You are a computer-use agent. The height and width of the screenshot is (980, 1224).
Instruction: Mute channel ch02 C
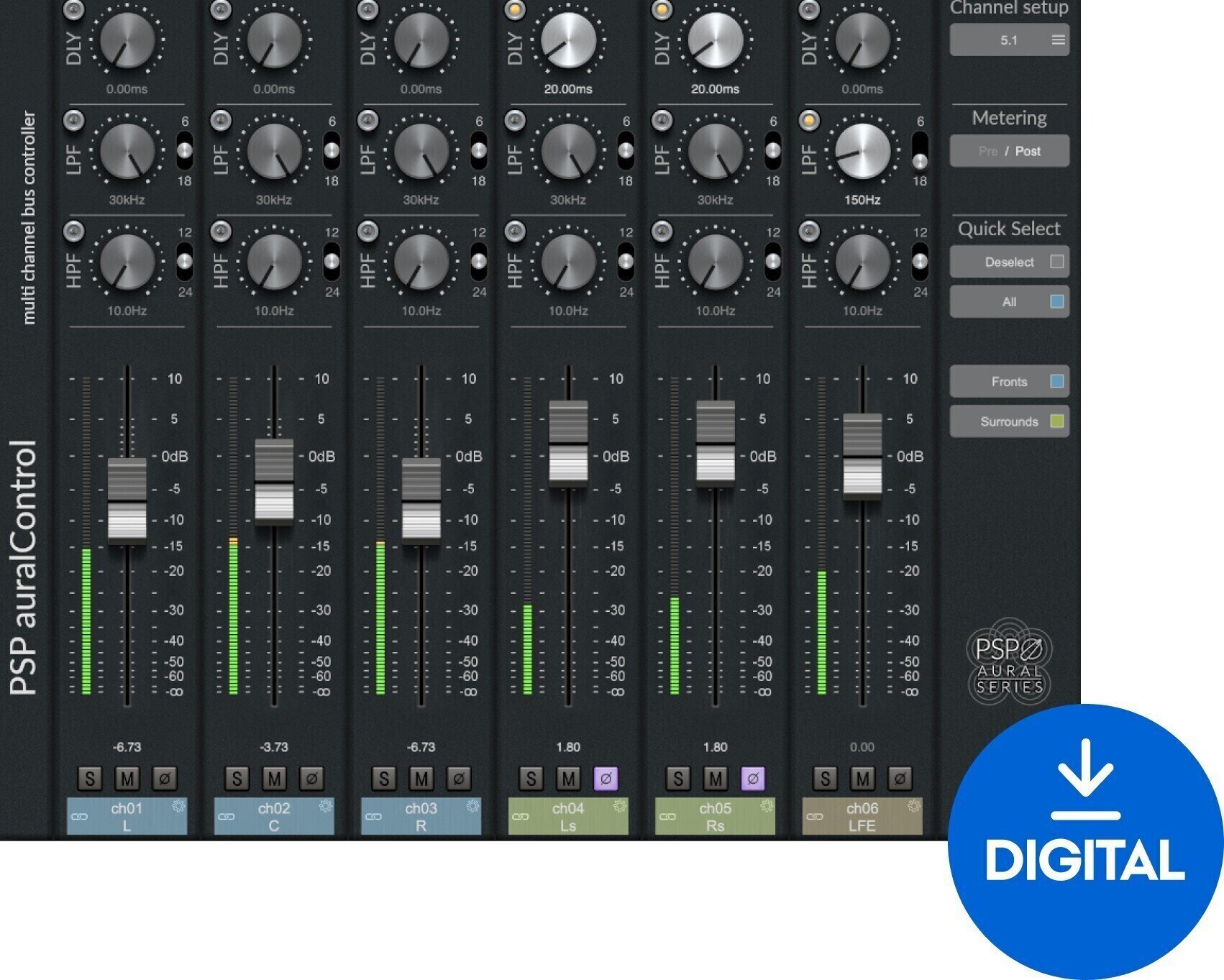[274, 779]
